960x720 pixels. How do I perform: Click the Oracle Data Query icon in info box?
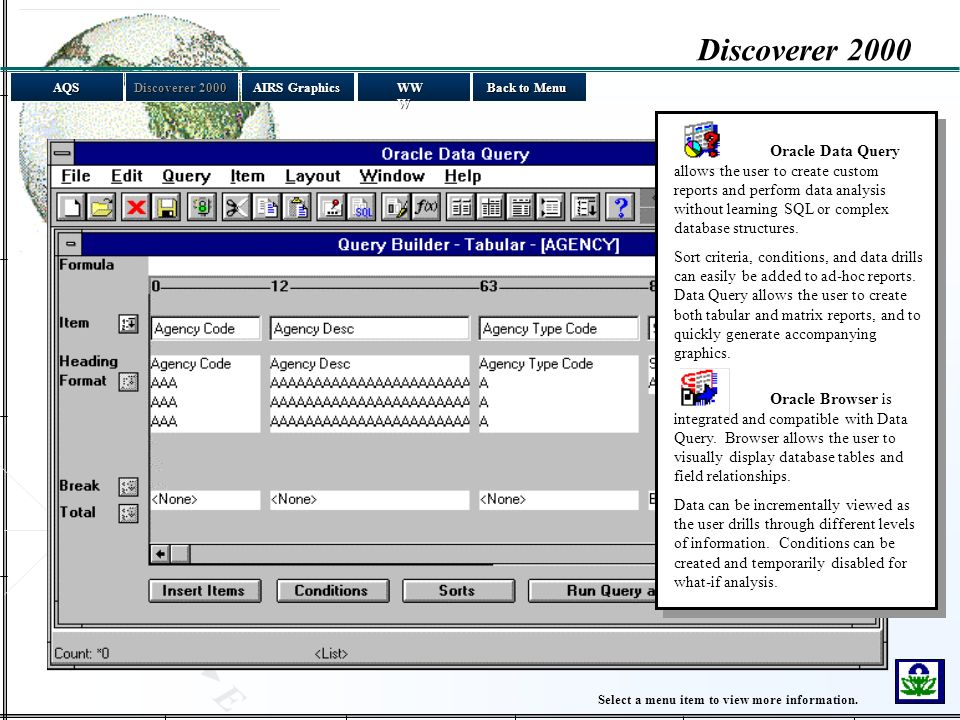702,140
